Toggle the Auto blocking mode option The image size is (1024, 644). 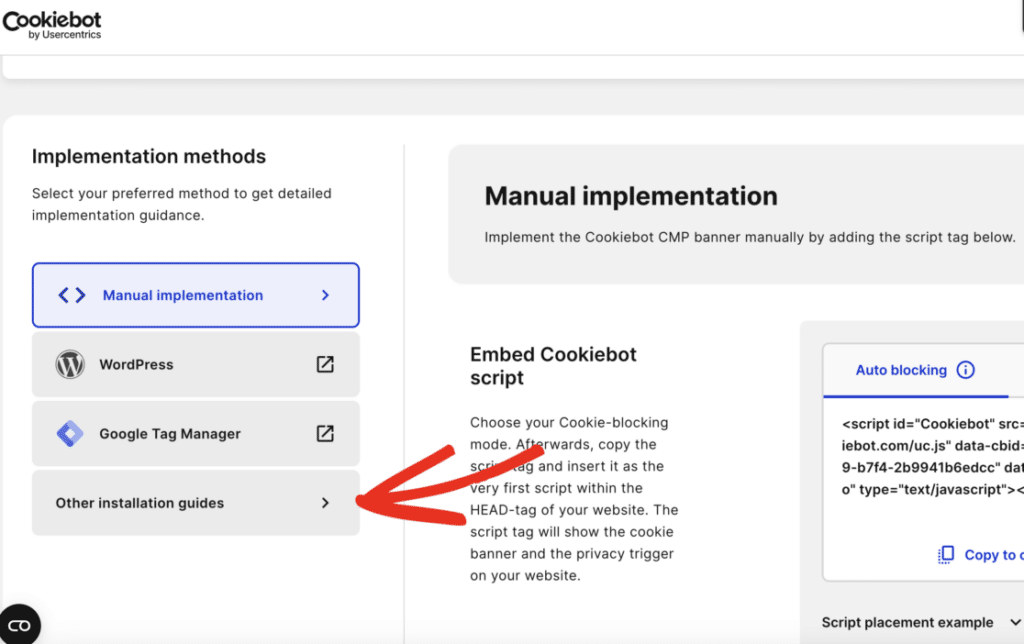click(x=902, y=369)
